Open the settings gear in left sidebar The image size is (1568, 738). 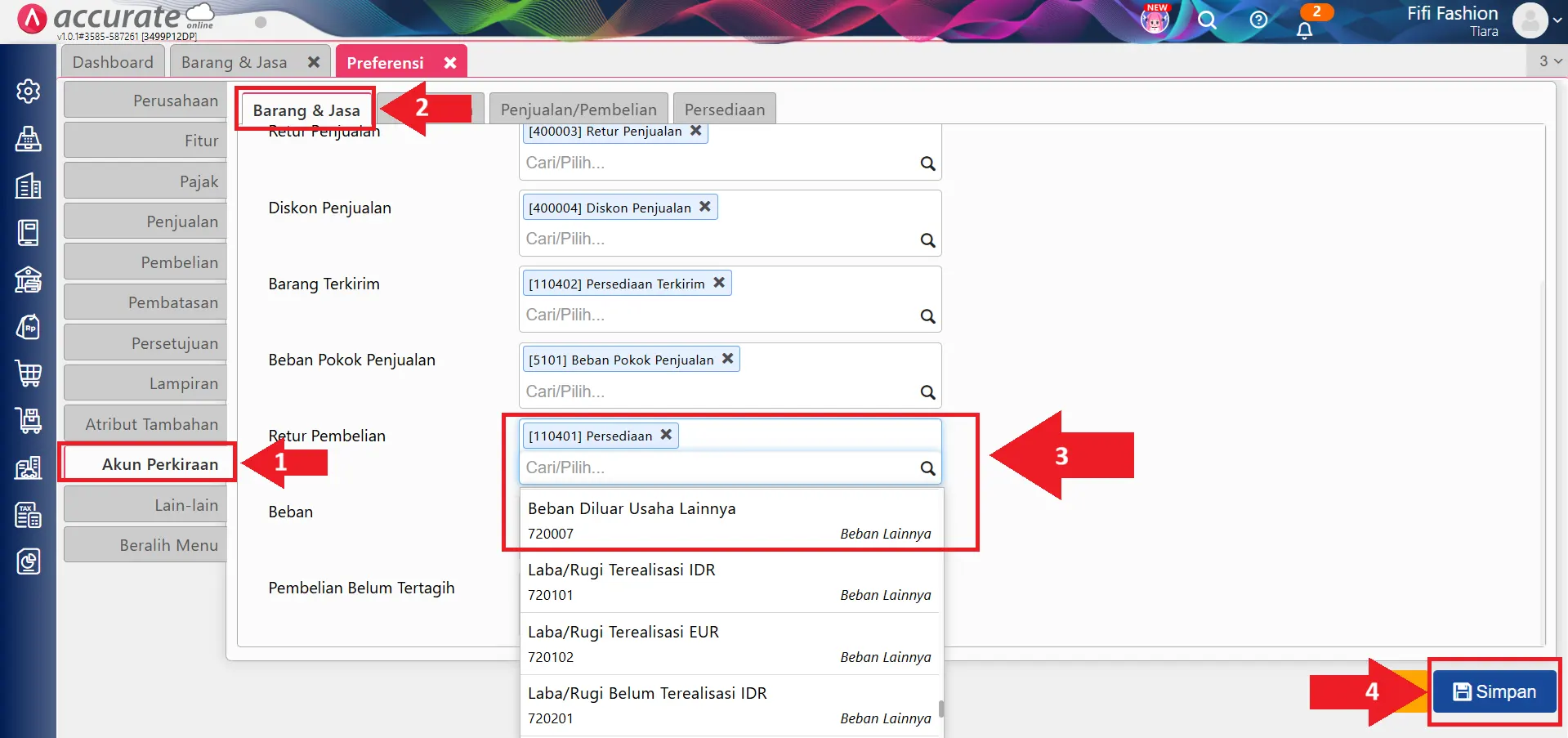[x=29, y=91]
